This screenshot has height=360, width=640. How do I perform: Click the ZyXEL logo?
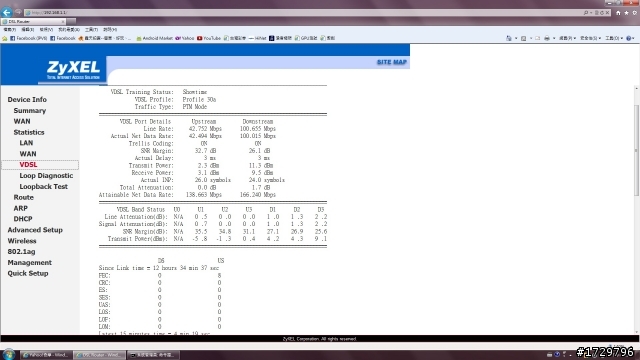click(x=73, y=70)
